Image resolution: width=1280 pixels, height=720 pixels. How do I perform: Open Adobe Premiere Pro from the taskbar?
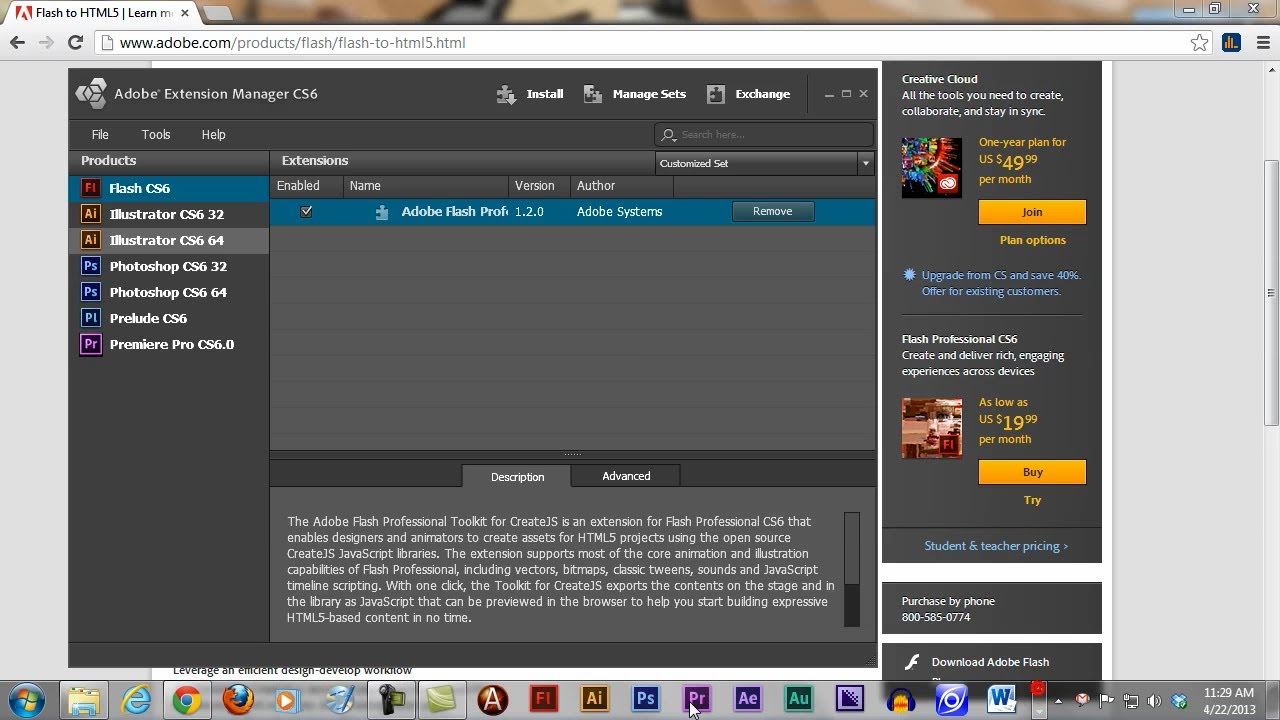point(696,699)
